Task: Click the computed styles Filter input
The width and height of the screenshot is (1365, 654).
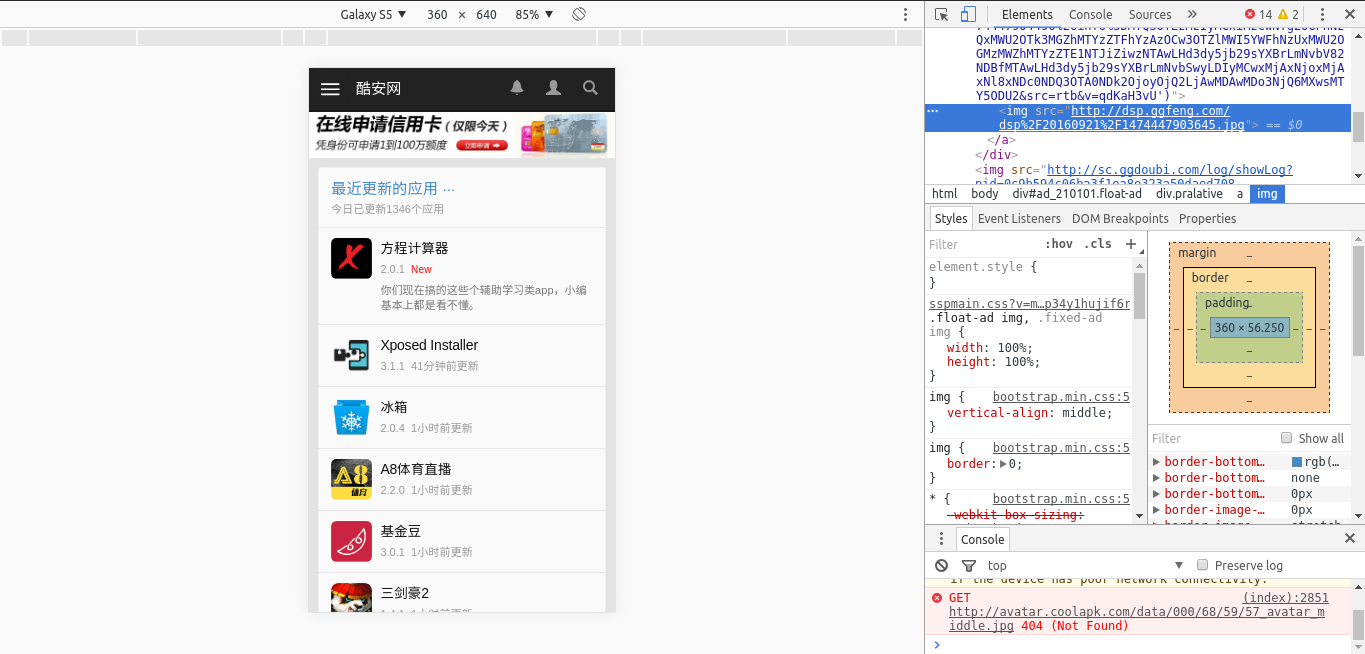Action: (1211, 438)
